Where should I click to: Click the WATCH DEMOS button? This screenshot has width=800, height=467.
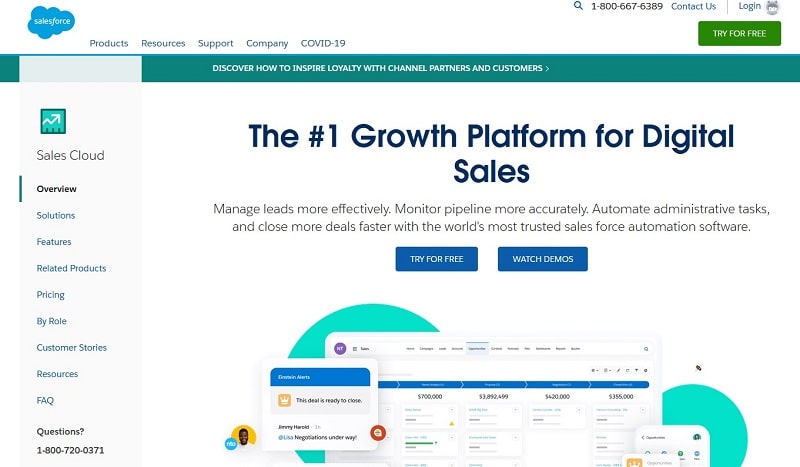coord(543,259)
